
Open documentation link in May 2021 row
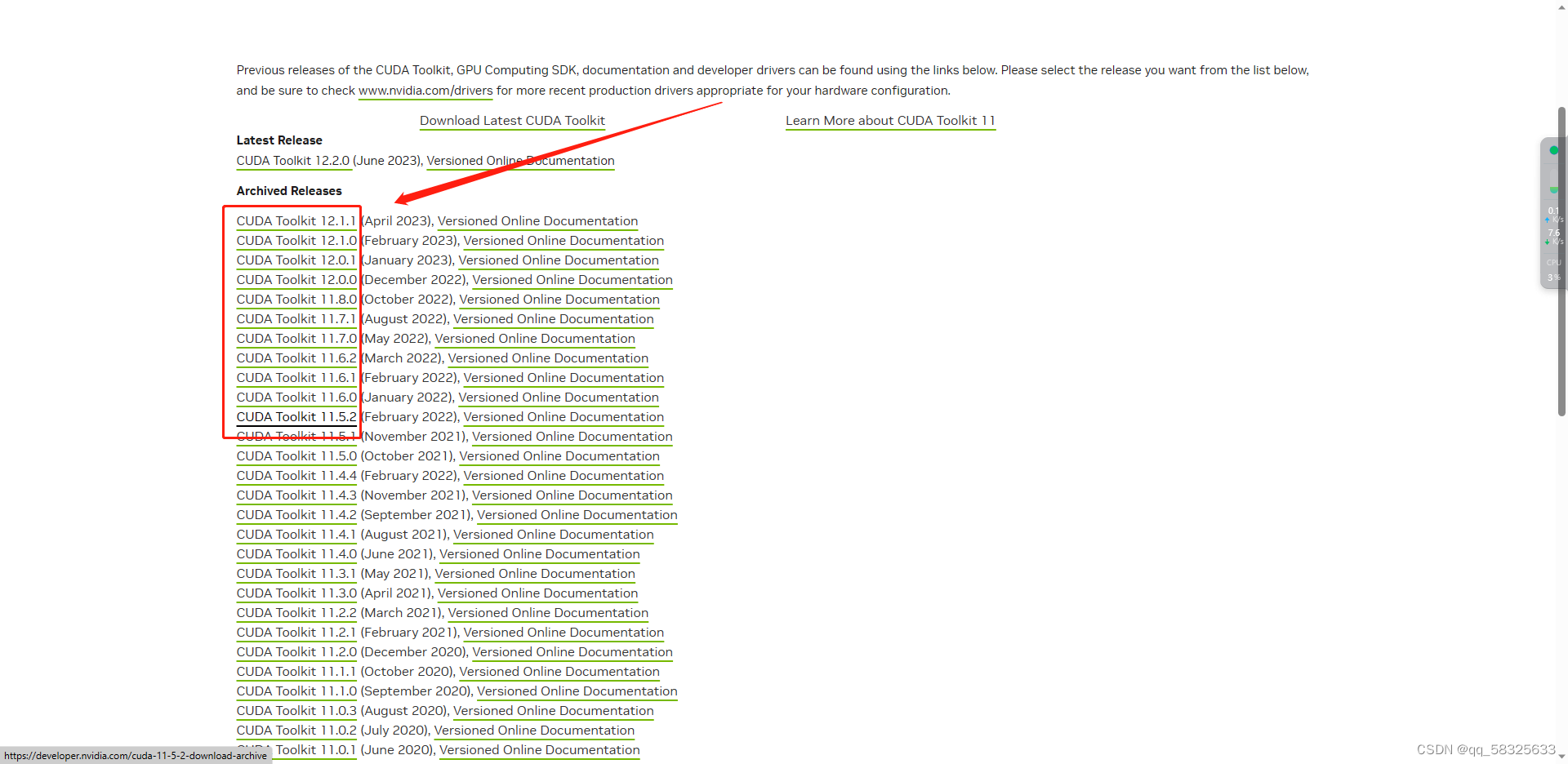535,574
